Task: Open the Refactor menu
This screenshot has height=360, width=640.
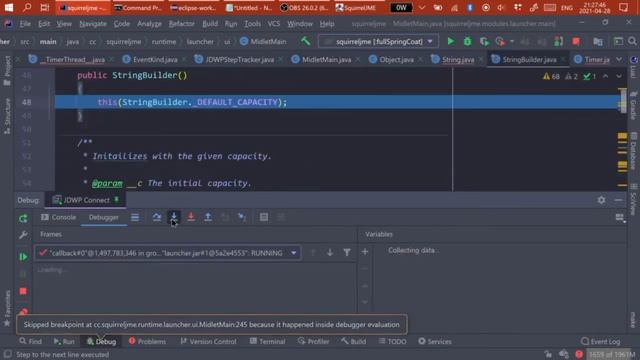Action: point(182,24)
